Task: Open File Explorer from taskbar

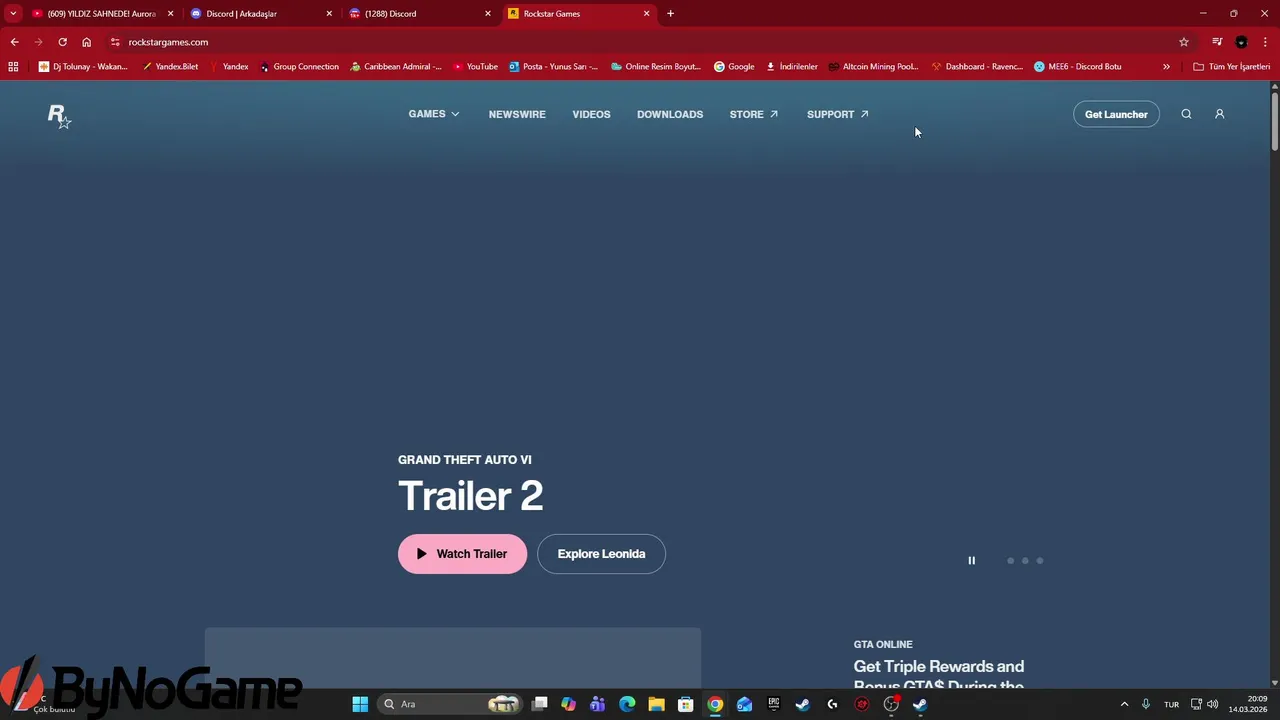Action: coord(656,704)
